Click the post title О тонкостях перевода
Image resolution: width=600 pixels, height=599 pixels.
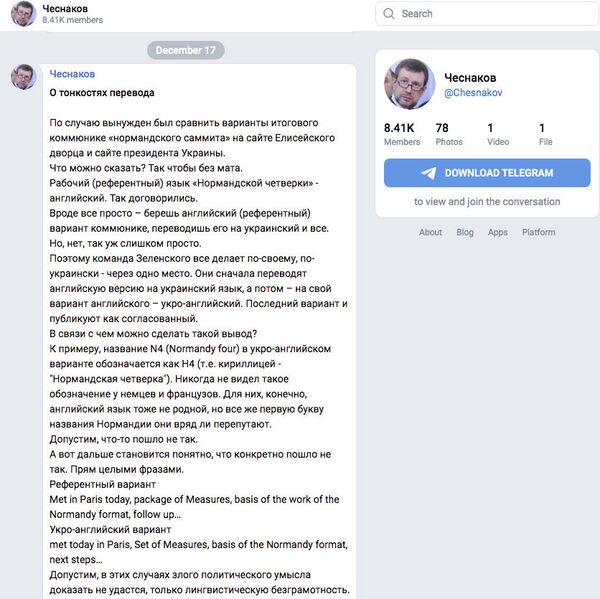click(x=102, y=93)
